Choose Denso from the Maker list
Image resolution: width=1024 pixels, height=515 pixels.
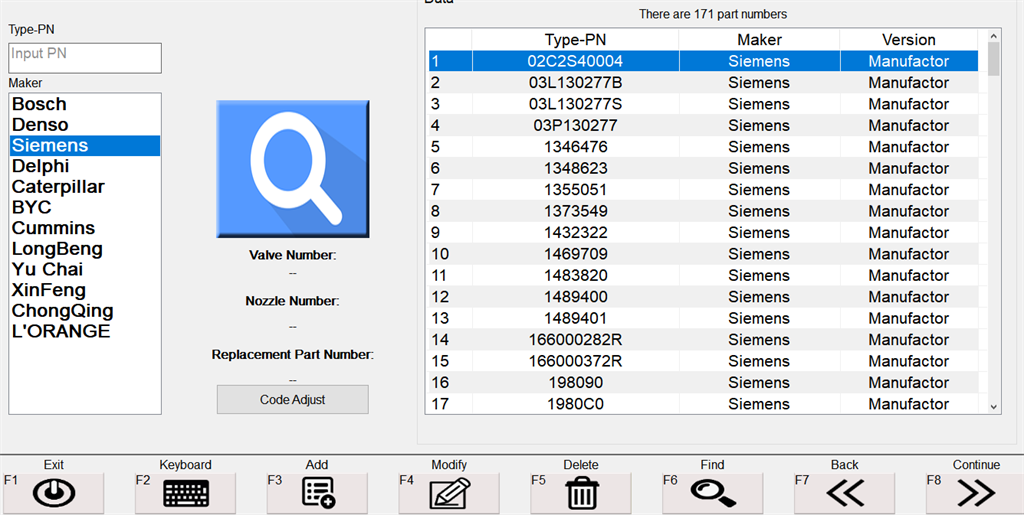coord(41,125)
